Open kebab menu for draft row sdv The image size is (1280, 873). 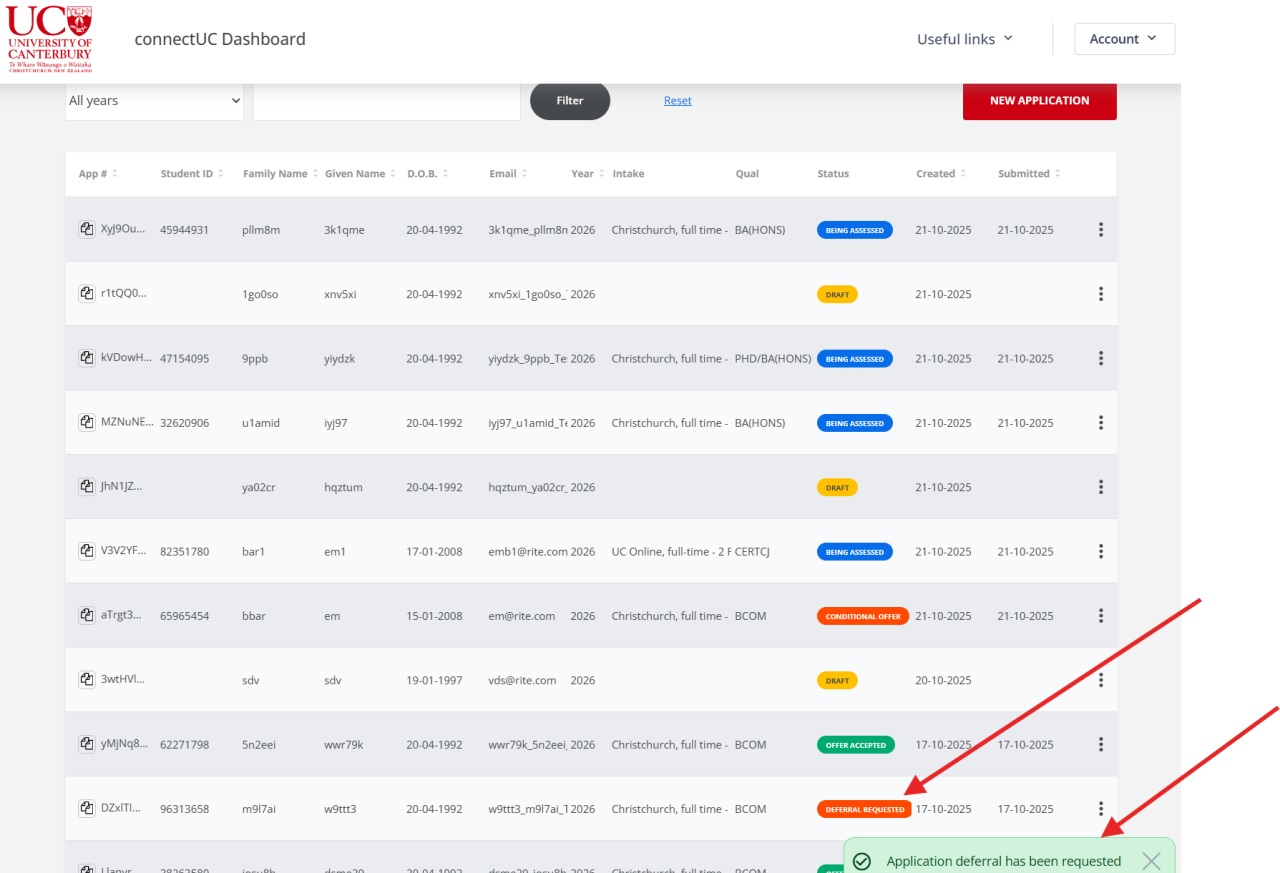pyautogui.click(x=1100, y=680)
